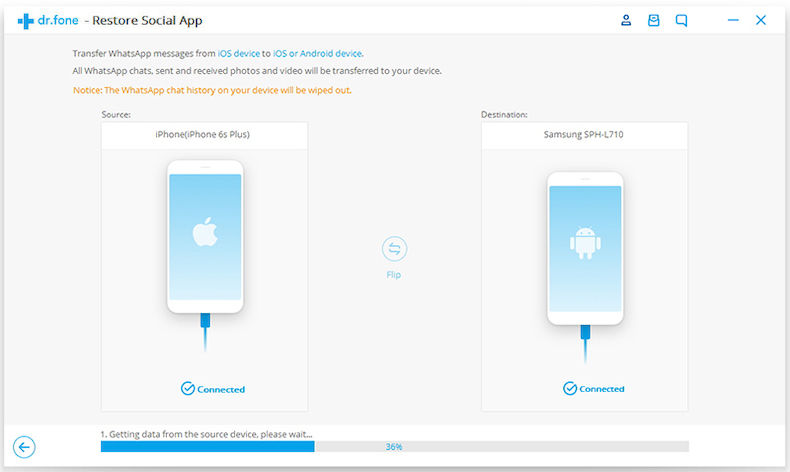Screen dimensions: 790x472
Task: Click the iOS or Android device link
Action: 317,53
